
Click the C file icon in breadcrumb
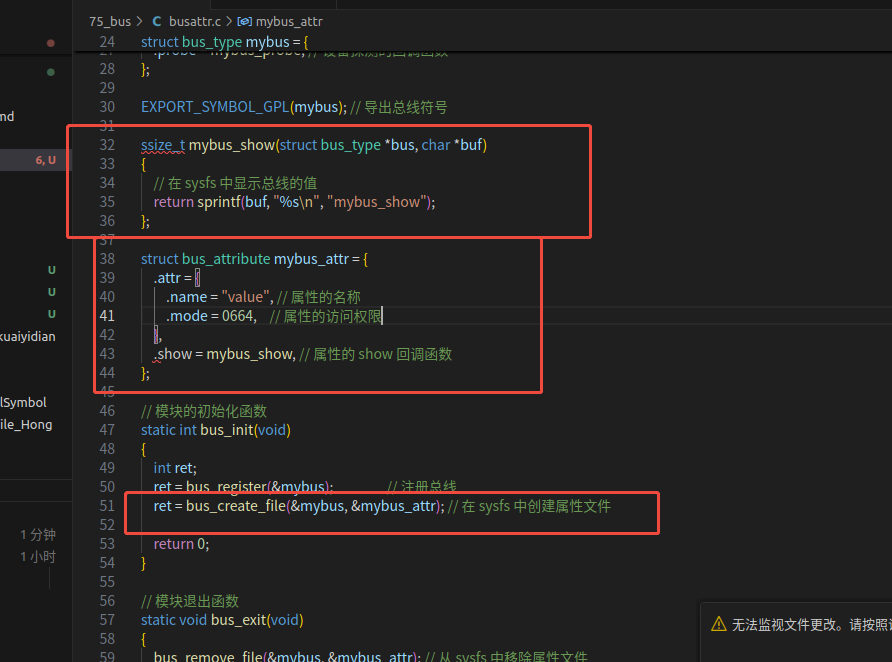[156, 22]
